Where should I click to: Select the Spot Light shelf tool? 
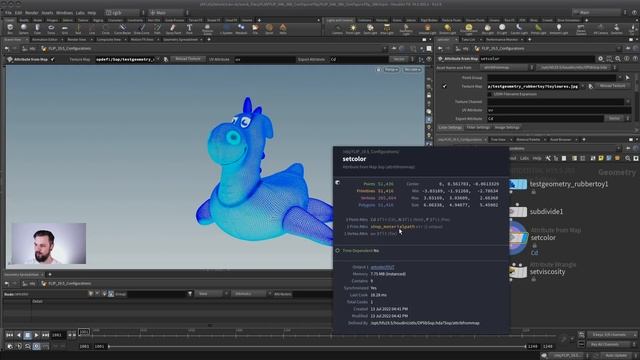click(370, 29)
